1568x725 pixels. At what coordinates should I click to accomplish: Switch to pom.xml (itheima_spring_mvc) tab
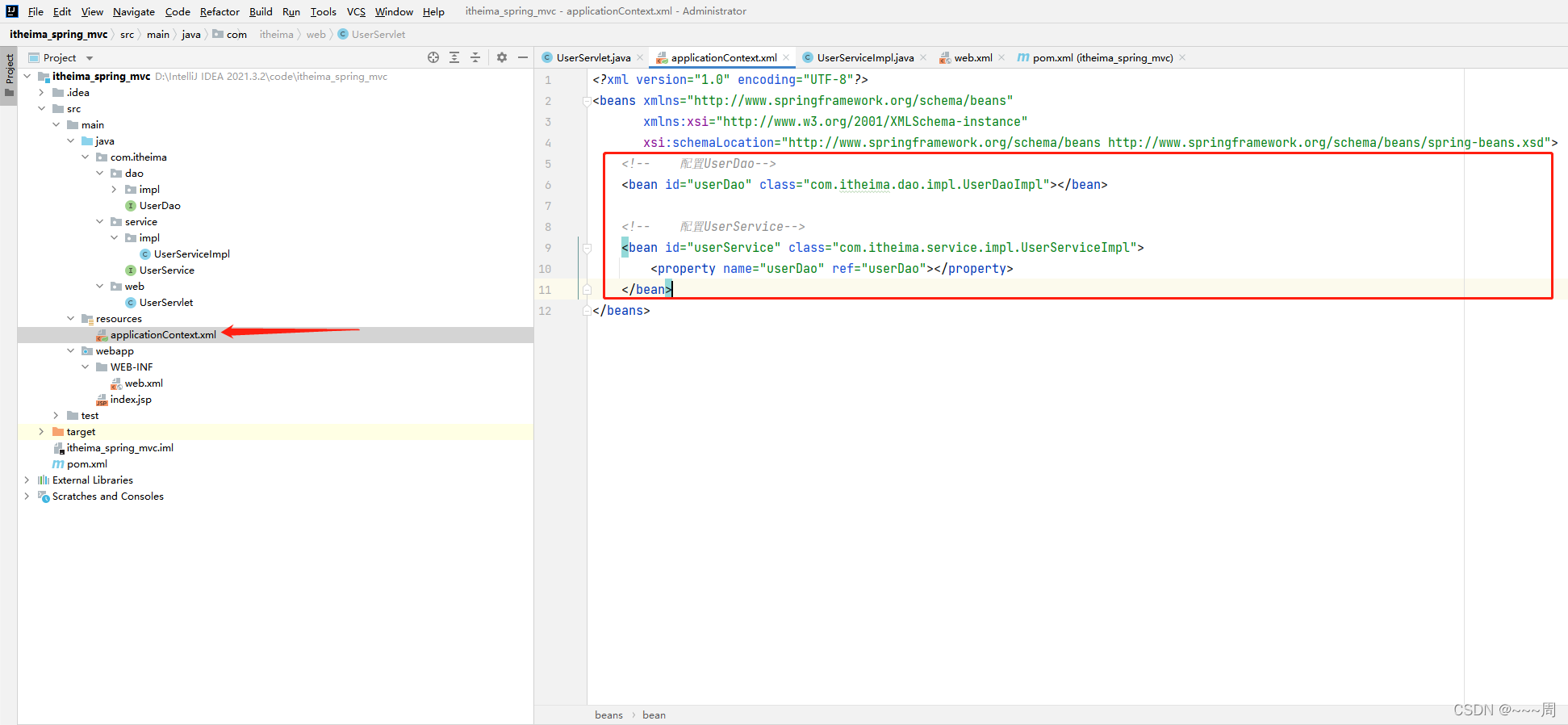(x=1102, y=57)
